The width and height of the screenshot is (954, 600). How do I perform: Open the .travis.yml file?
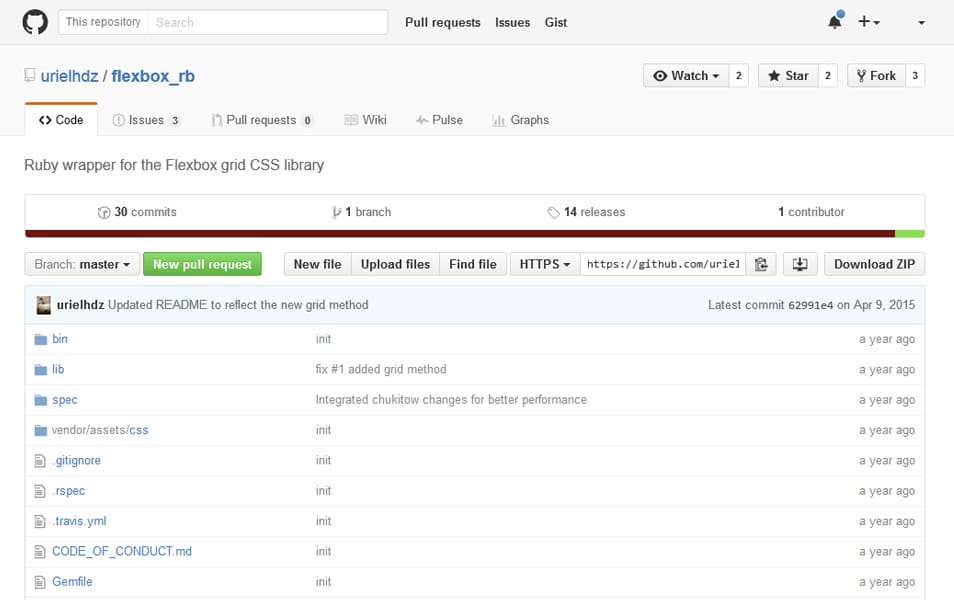pyautogui.click(x=79, y=522)
